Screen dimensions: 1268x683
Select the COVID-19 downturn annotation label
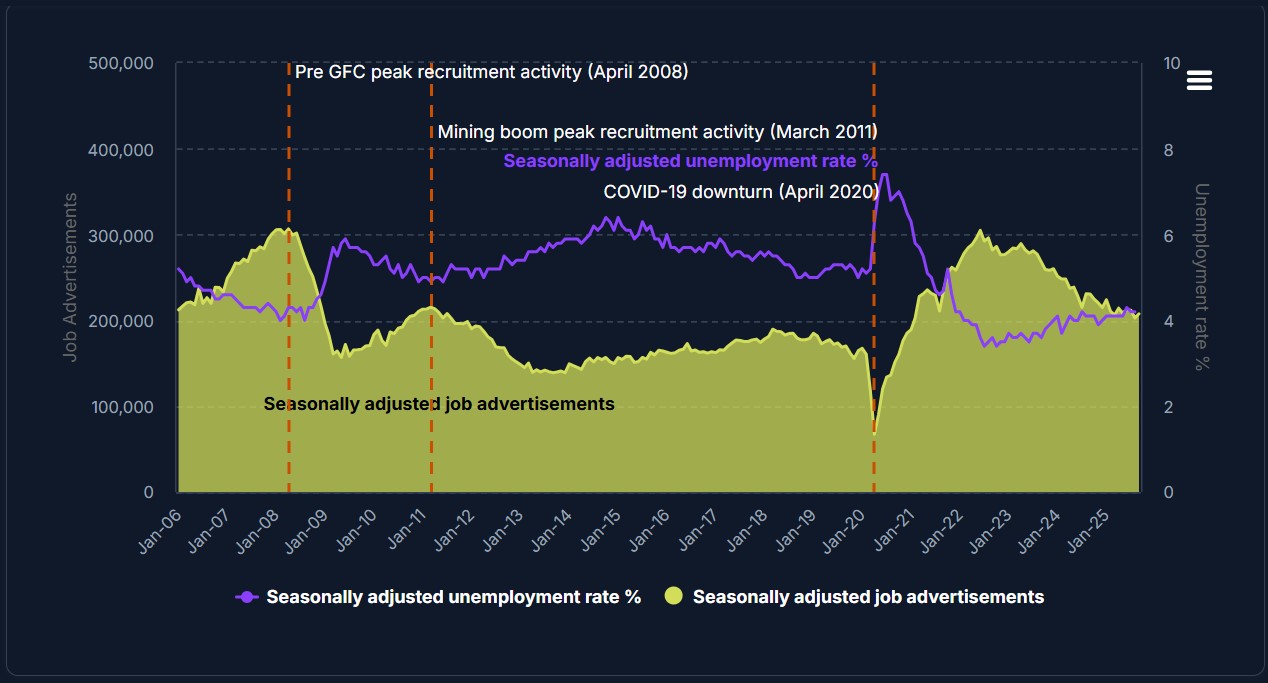point(740,191)
